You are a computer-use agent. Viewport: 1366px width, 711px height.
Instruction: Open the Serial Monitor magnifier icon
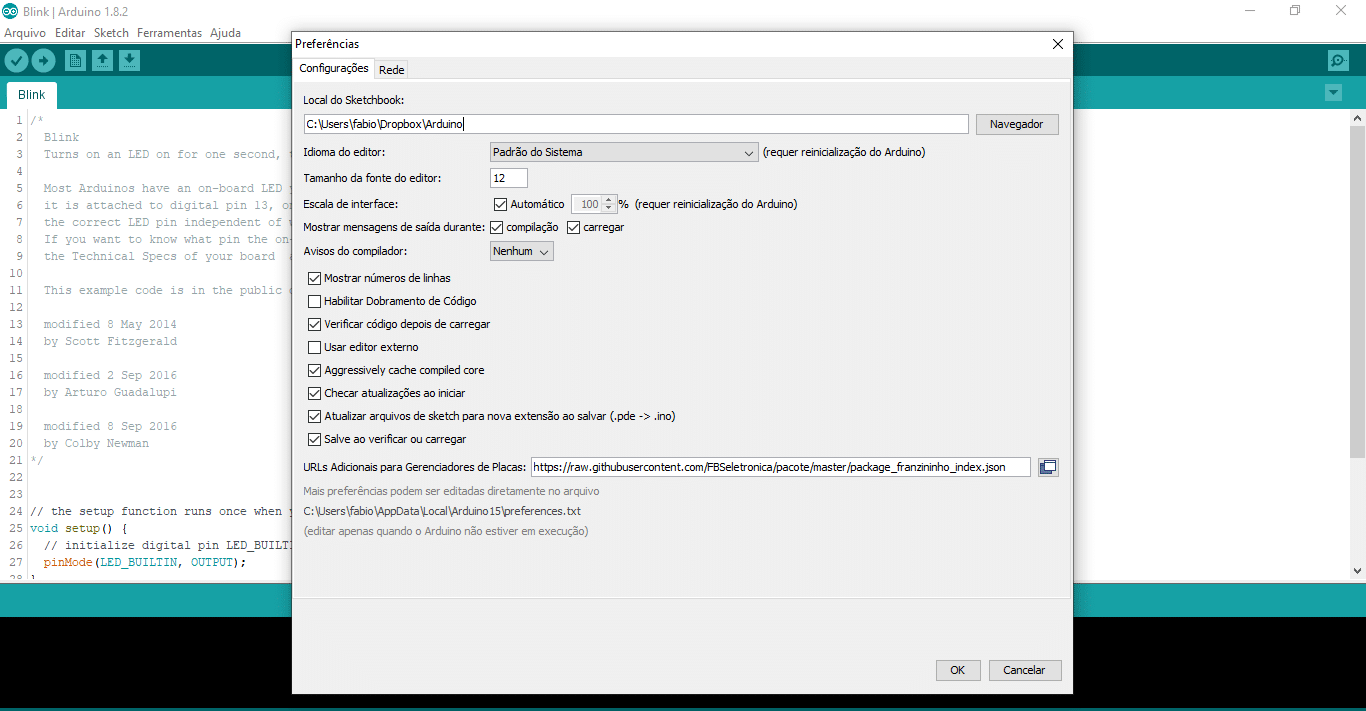click(1338, 61)
